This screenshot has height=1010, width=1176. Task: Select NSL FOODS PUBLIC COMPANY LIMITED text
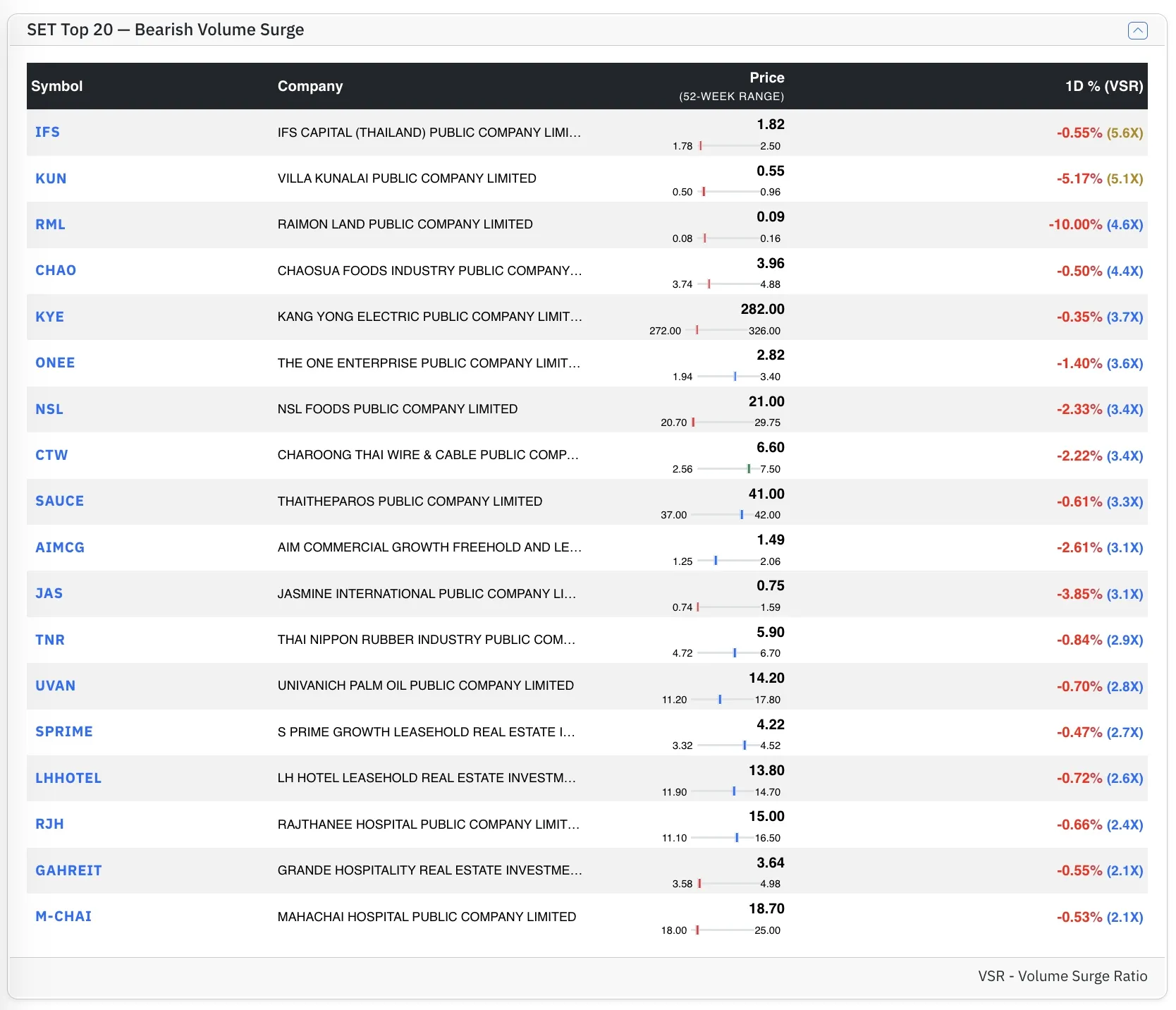(398, 409)
